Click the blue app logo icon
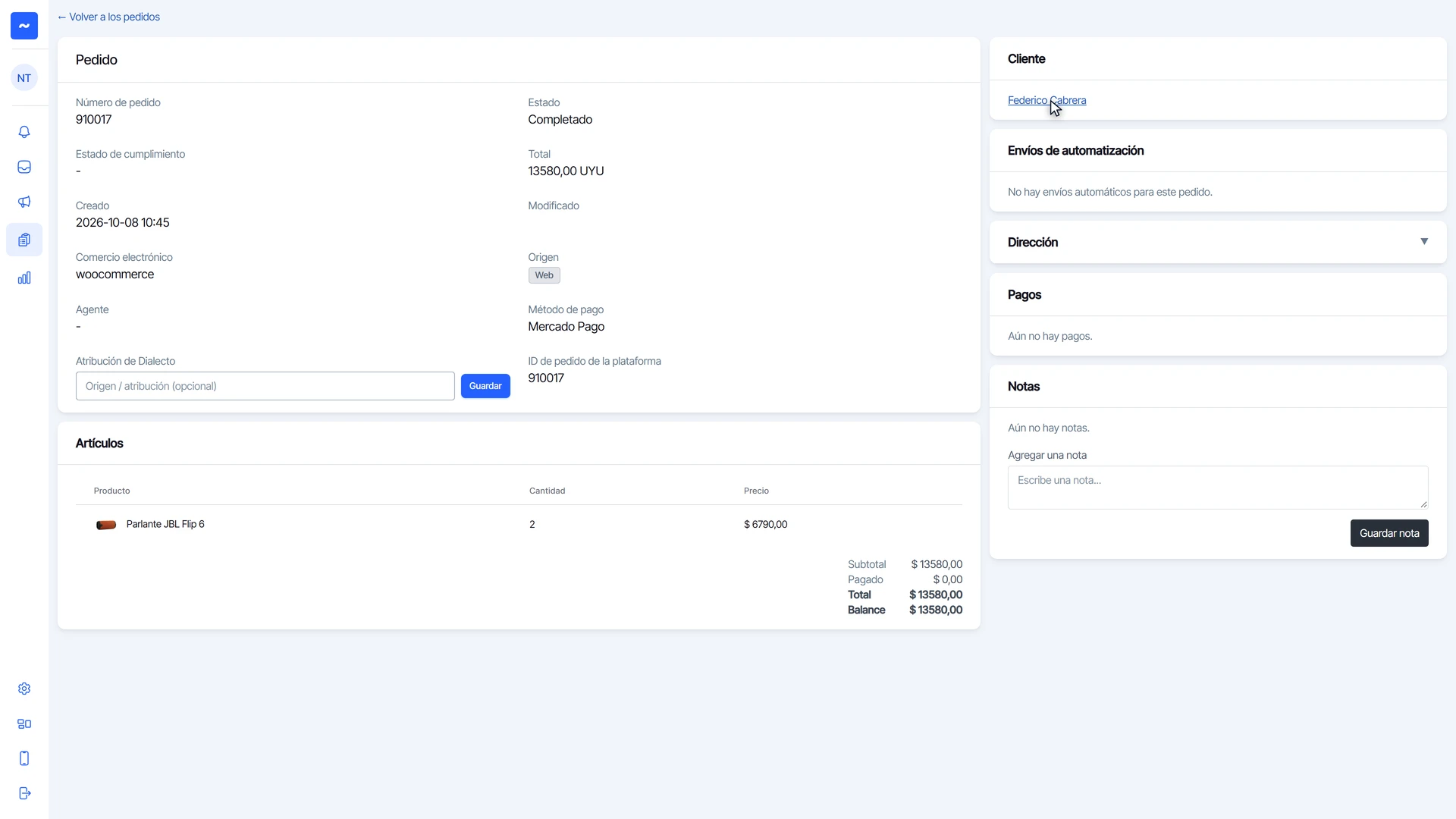The width and height of the screenshot is (1456, 819). pos(24,26)
